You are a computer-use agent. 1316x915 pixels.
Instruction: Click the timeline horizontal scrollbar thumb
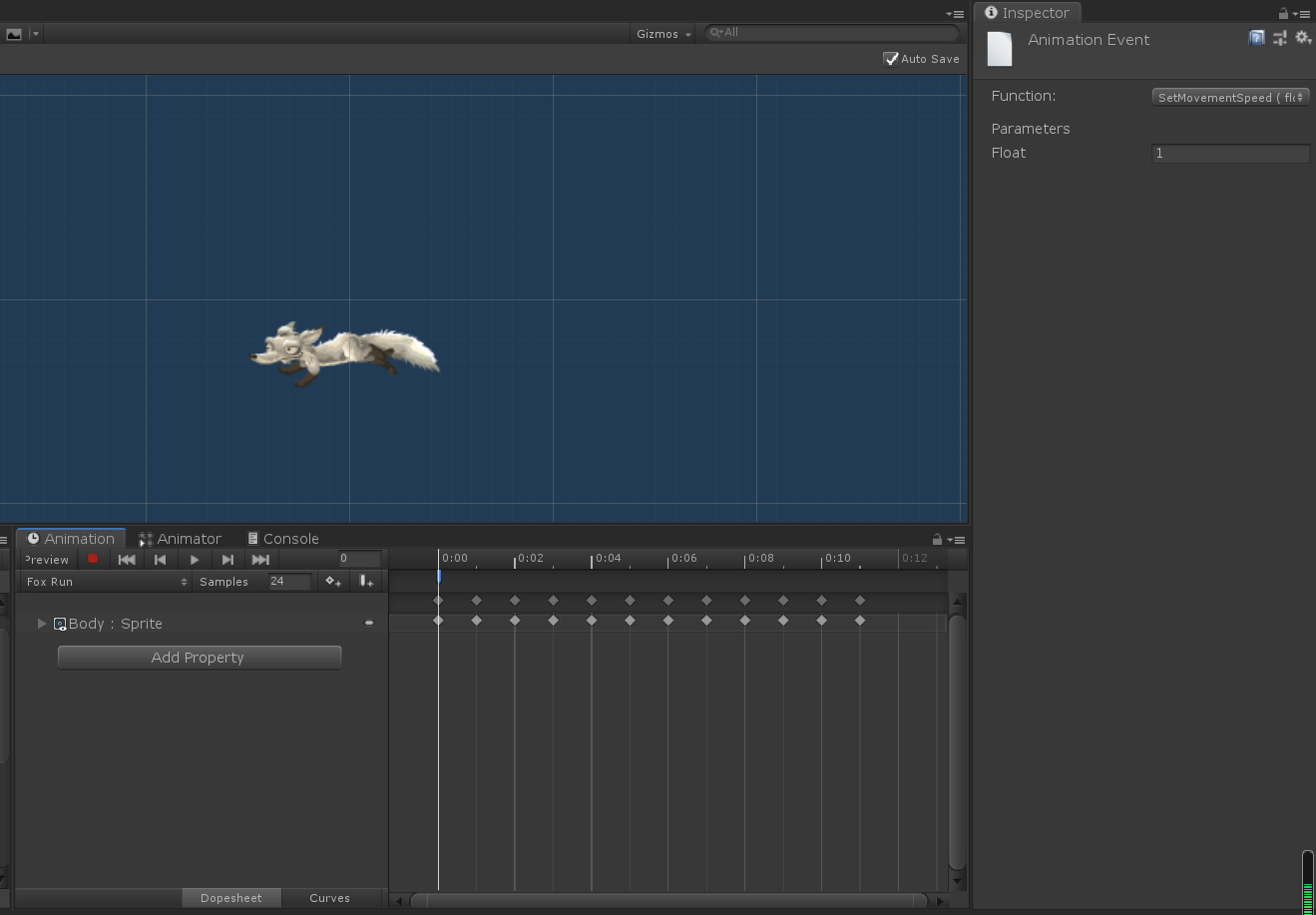(668, 901)
